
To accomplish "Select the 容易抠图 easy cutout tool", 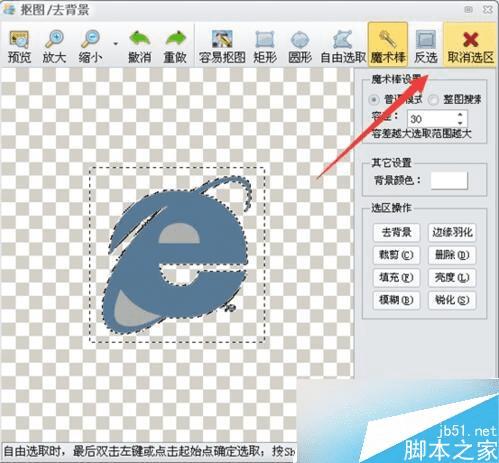I will [x=222, y=46].
